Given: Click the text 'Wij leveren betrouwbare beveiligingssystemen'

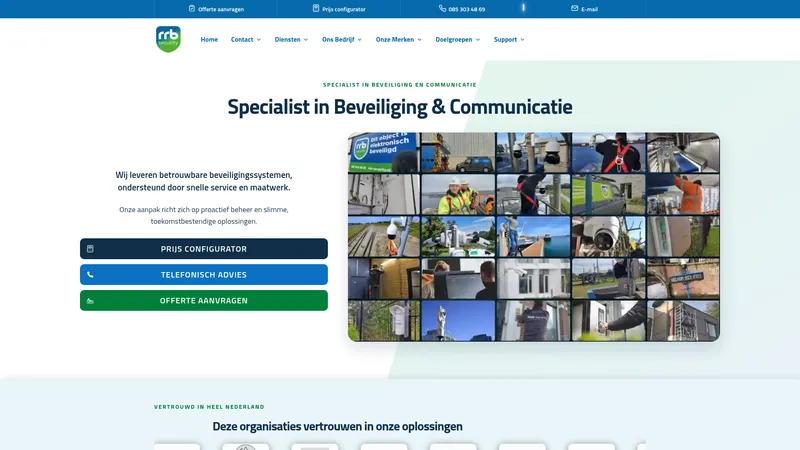Looking at the screenshot, I should tap(204, 174).
